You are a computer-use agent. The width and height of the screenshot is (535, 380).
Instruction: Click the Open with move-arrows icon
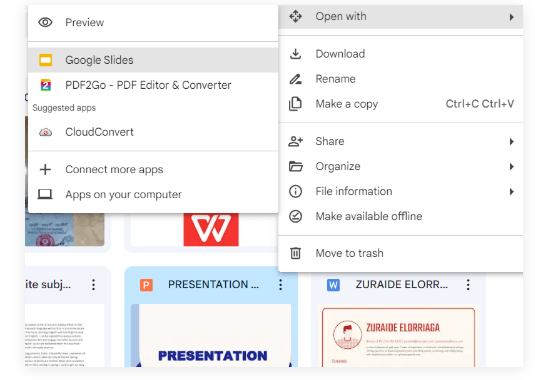(295, 16)
